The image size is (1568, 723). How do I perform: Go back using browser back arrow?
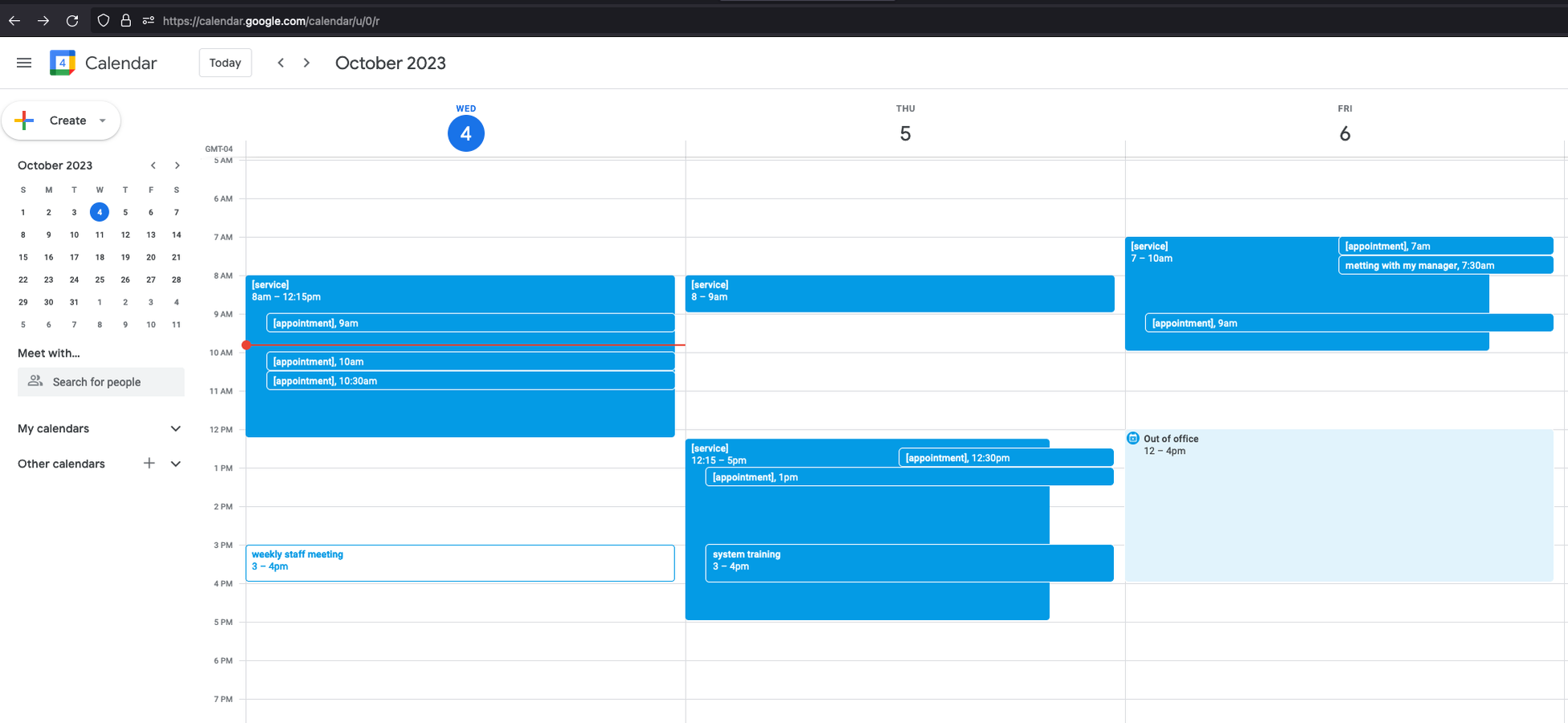[14, 21]
